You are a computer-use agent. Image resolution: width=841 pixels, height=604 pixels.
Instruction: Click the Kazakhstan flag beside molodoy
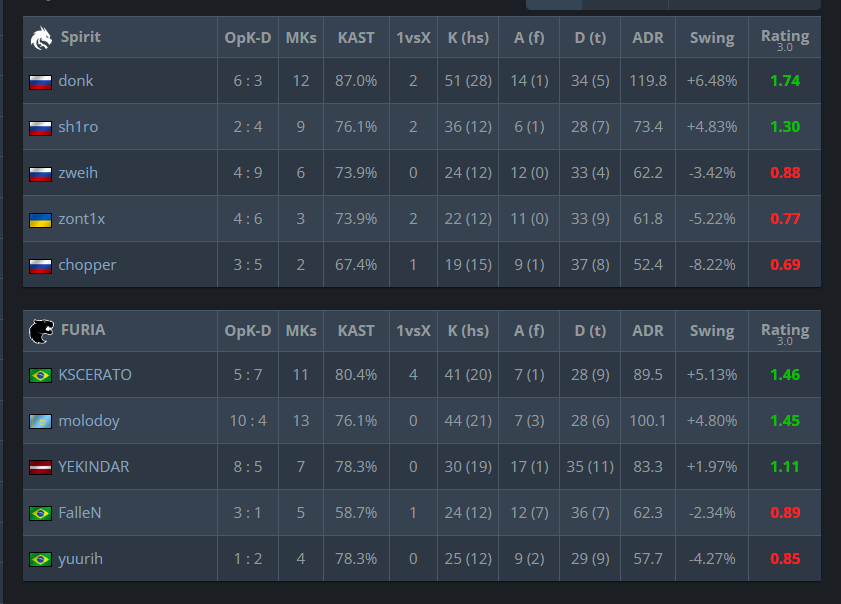tap(41, 421)
